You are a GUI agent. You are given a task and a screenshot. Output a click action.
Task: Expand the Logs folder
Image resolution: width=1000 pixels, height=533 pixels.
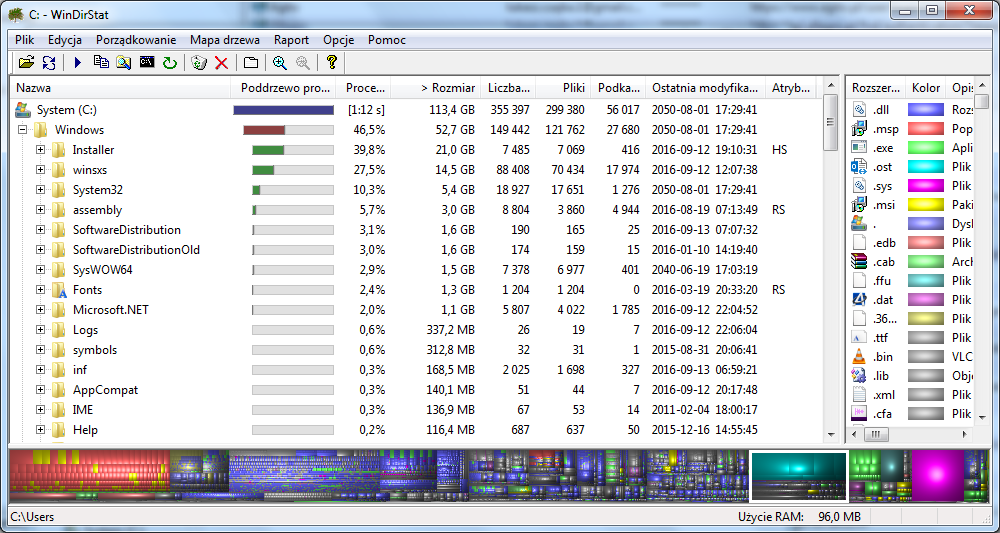tap(41, 330)
